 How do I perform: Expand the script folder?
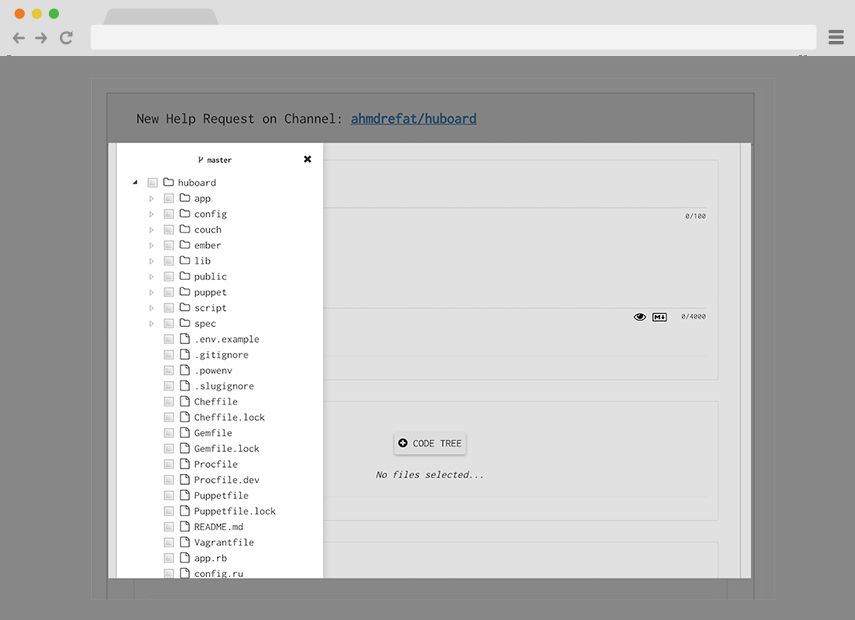point(152,308)
